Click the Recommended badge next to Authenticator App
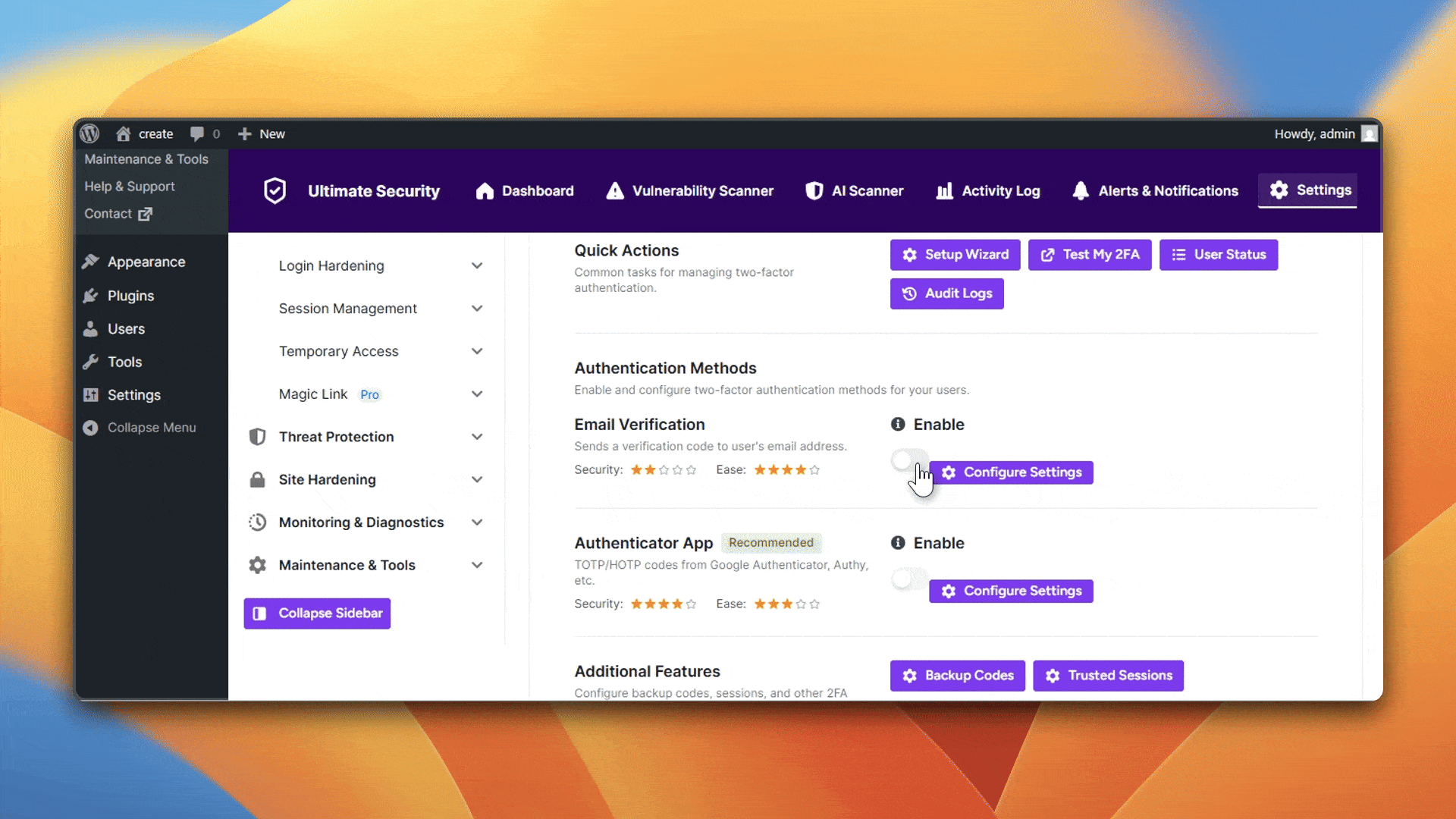Image resolution: width=1456 pixels, height=819 pixels. [x=771, y=543]
